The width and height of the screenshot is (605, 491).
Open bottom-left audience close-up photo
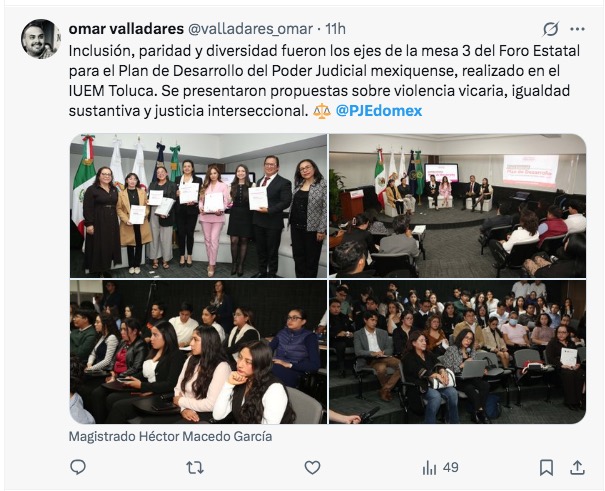point(198,352)
